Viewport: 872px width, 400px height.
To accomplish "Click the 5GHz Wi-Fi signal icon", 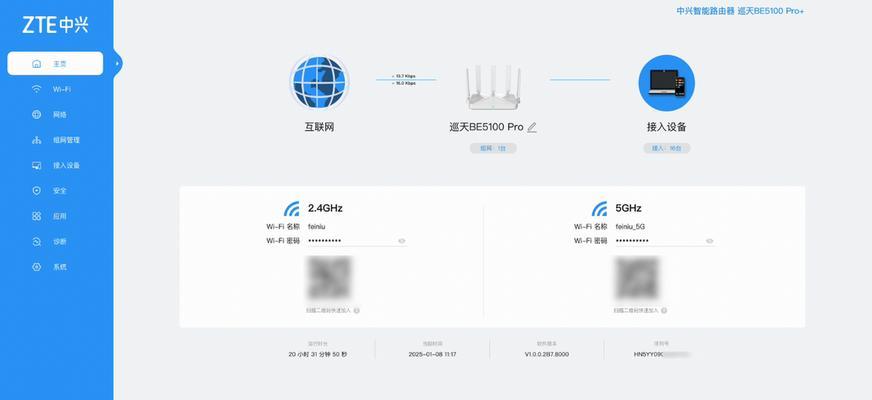I will (x=600, y=209).
